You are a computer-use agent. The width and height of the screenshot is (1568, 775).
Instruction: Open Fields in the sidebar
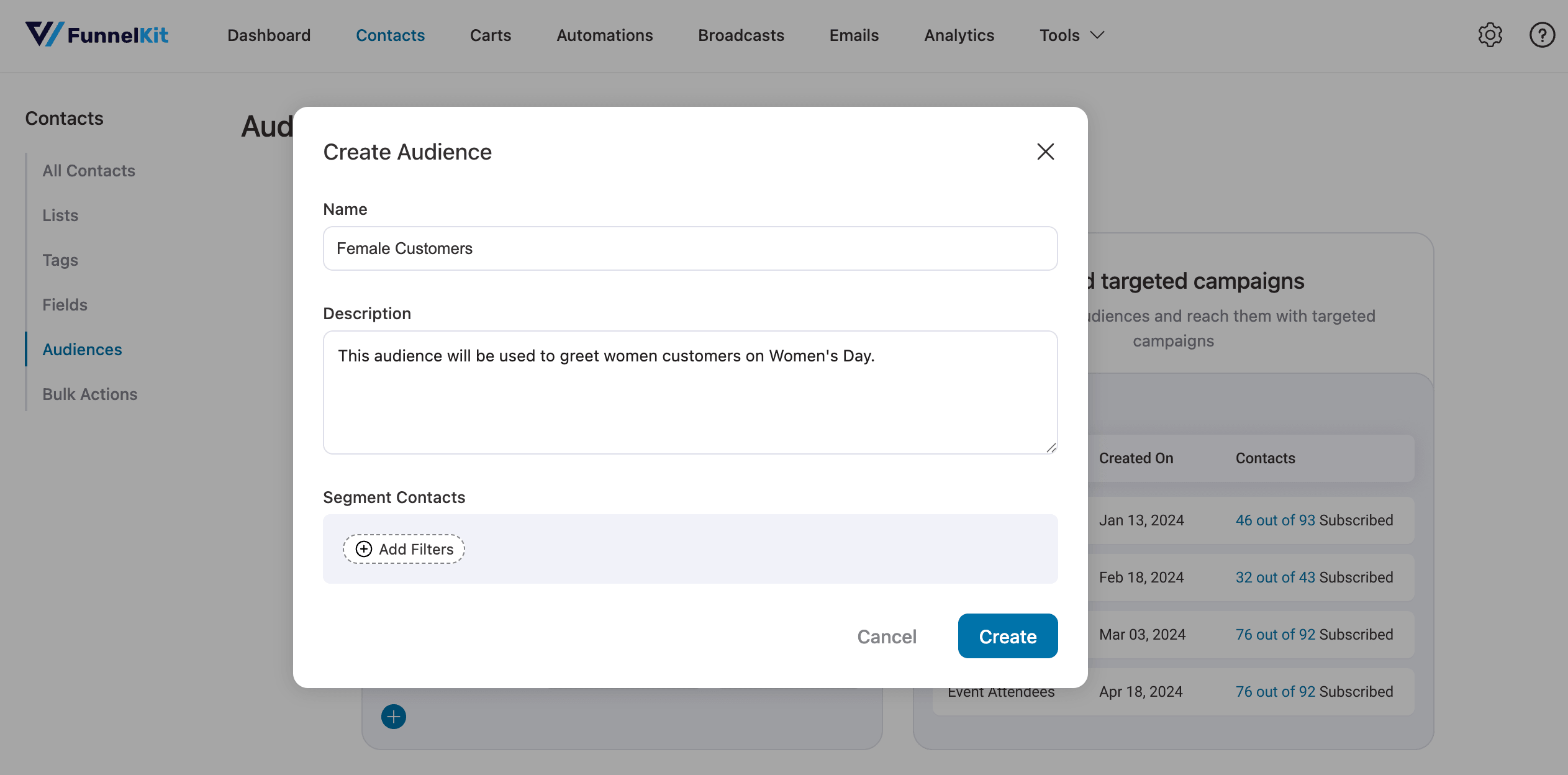coord(65,305)
